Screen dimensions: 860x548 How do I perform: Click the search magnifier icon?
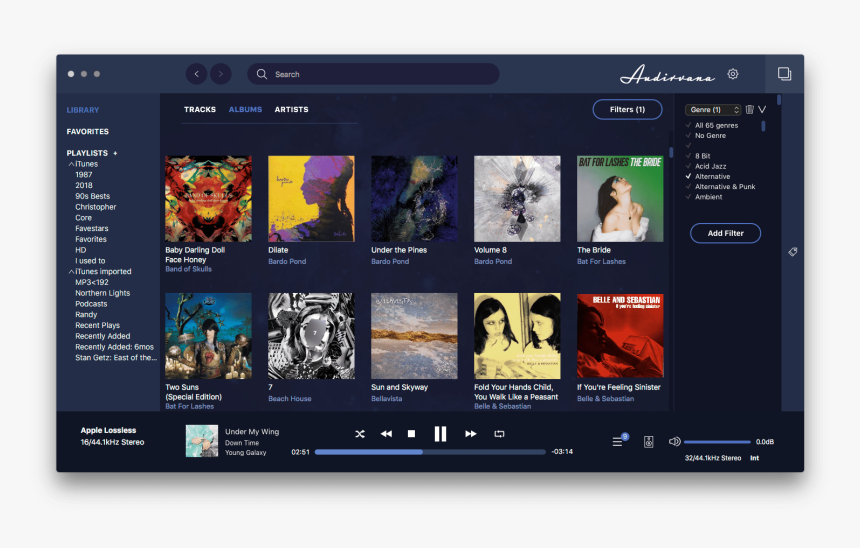(x=262, y=74)
